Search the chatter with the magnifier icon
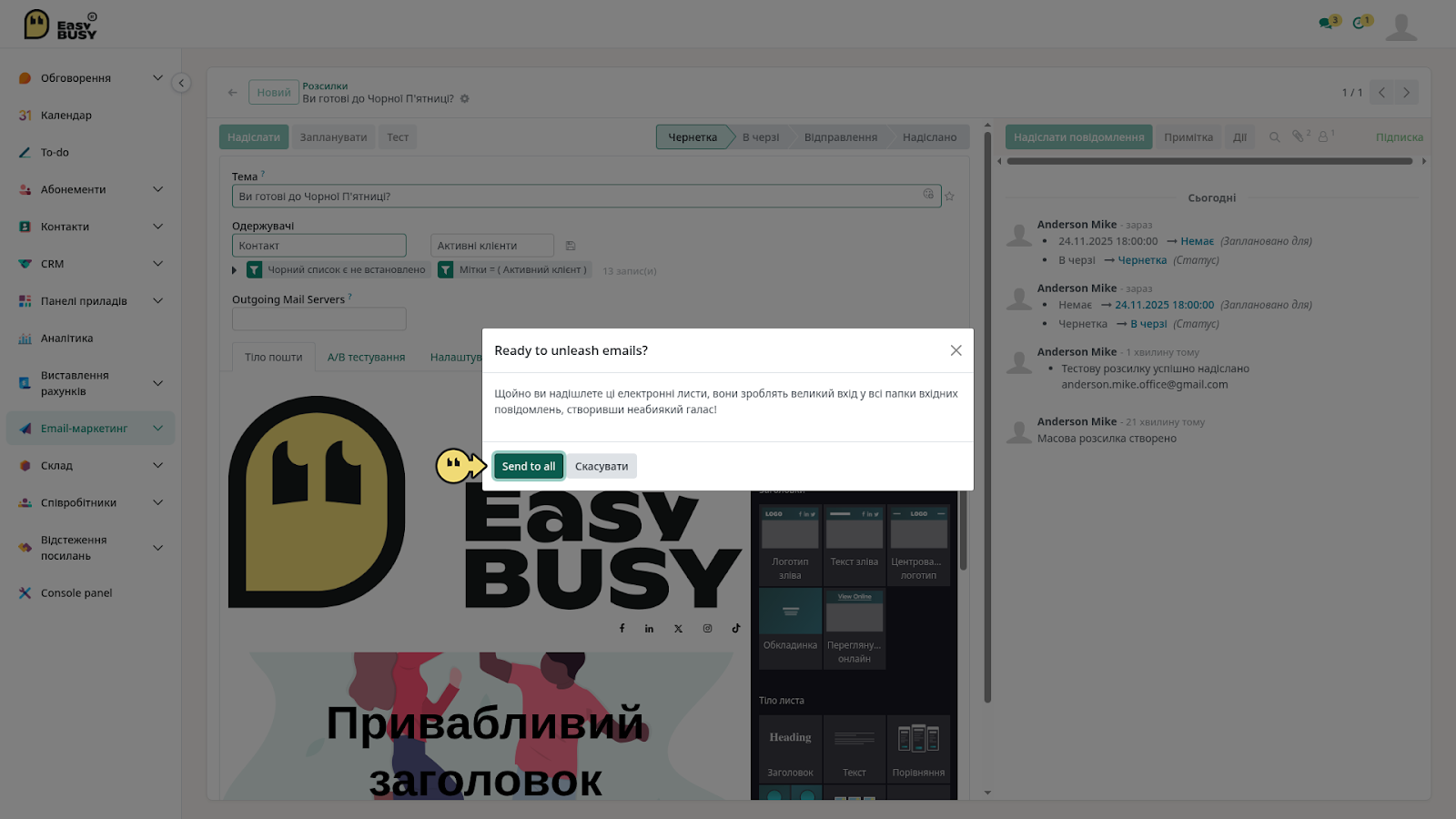This screenshot has width=1456, height=819. (1274, 137)
